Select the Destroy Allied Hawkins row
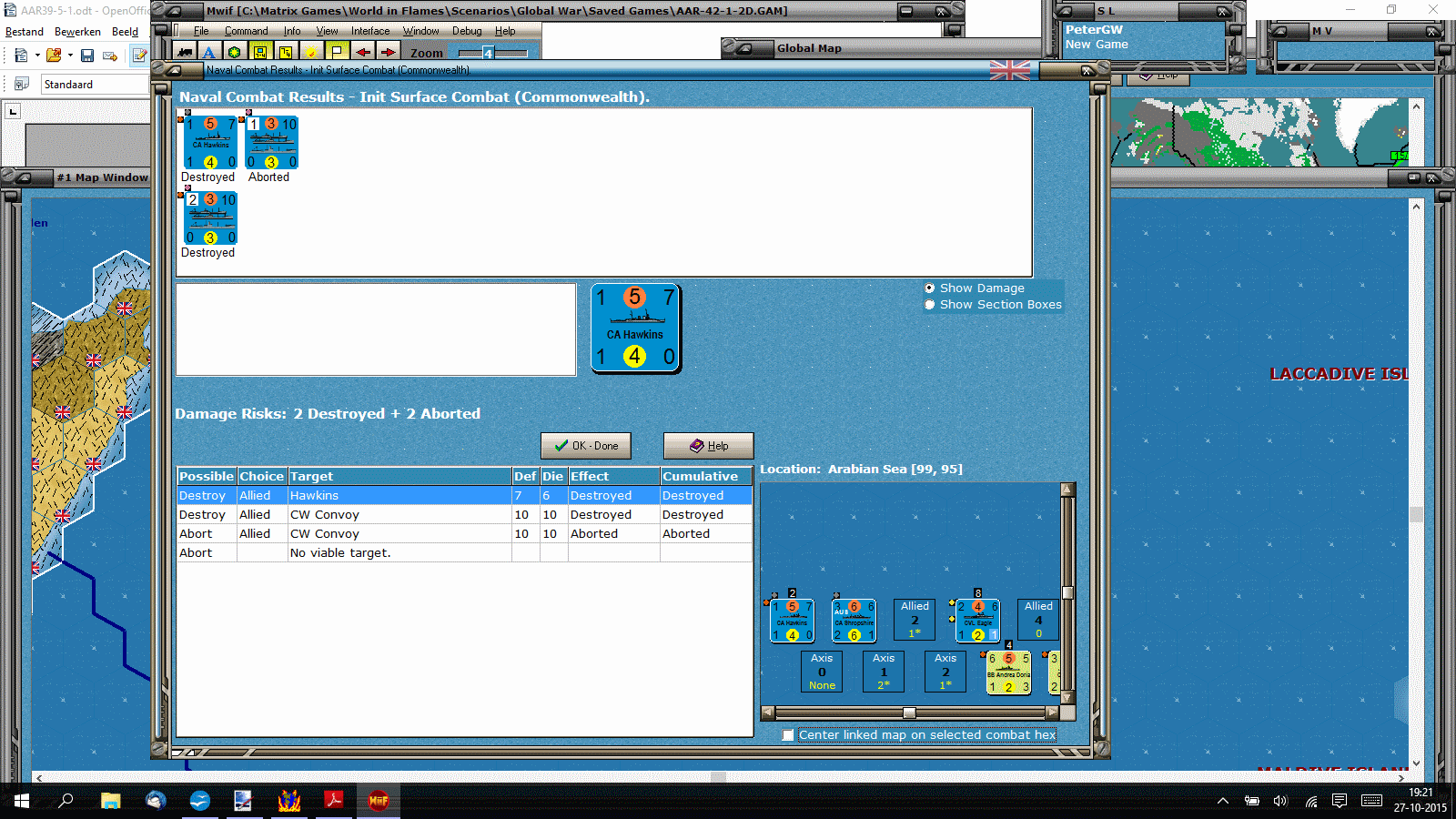The image size is (1456, 819). point(464,496)
